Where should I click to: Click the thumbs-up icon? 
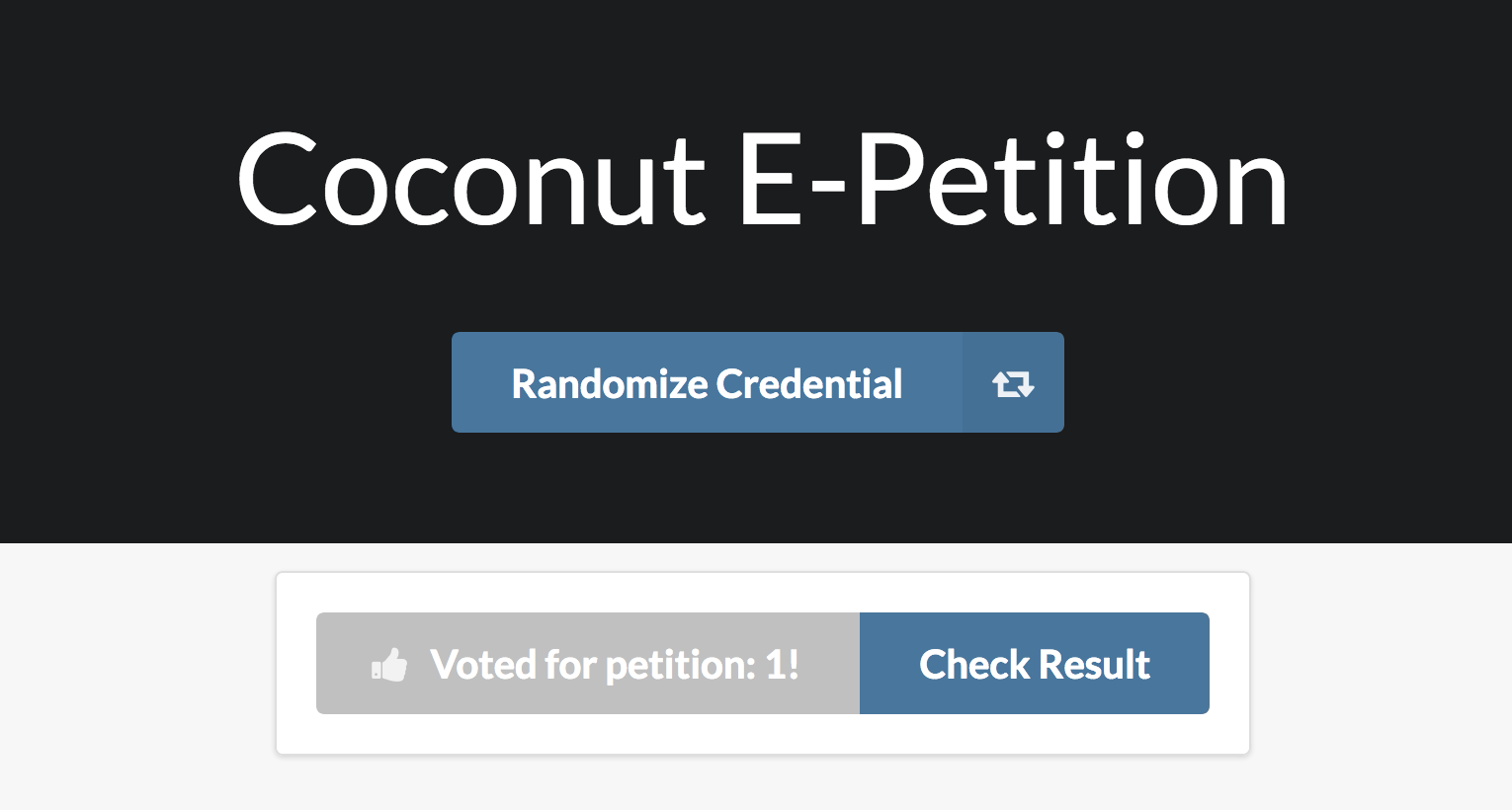(x=389, y=665)
